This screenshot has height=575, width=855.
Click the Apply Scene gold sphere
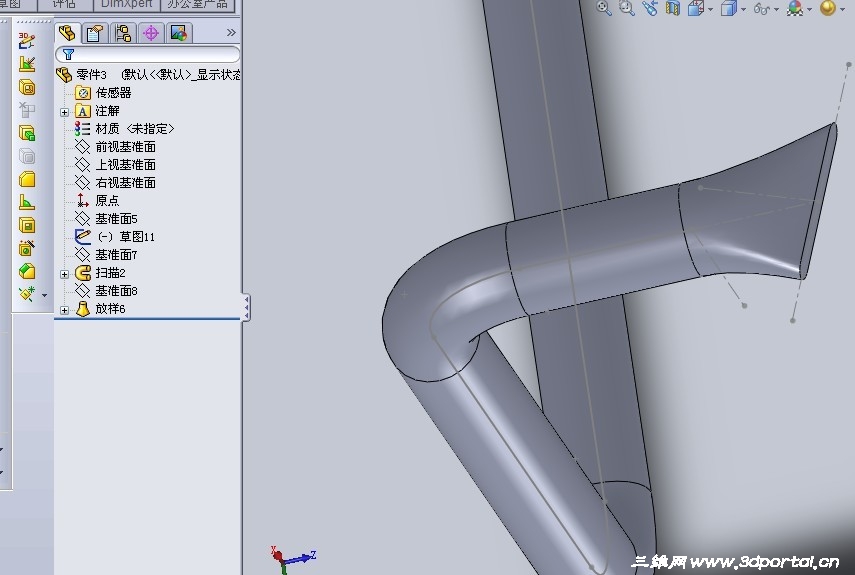click(x=828, y=8)
